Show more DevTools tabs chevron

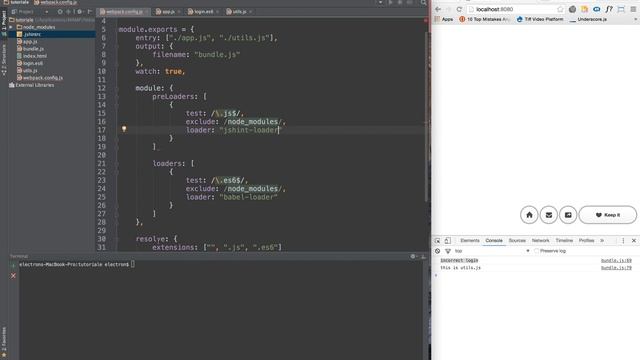click(602, 241)
